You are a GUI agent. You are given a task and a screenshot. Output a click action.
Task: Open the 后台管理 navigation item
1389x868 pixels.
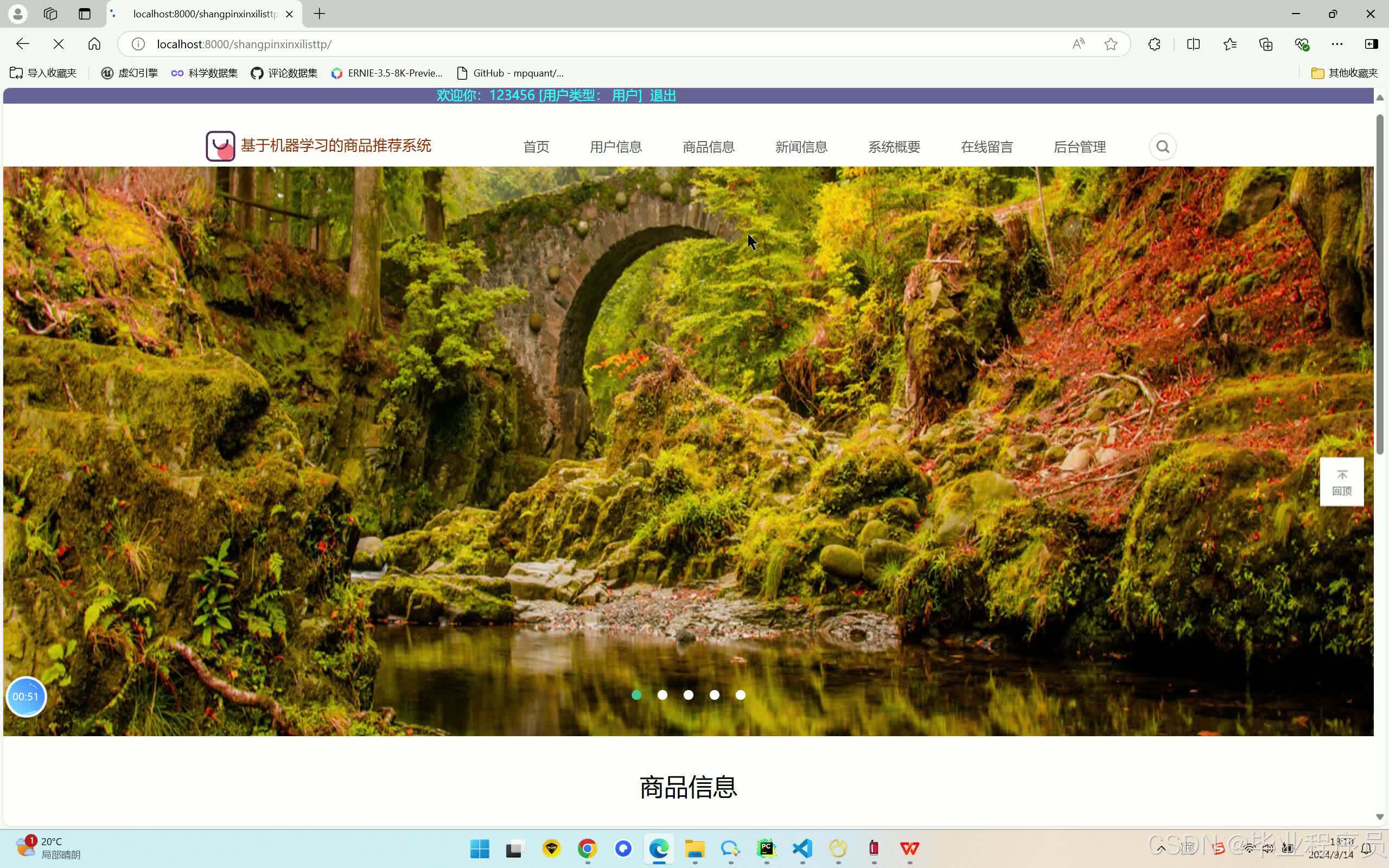tap(1079, 147)
